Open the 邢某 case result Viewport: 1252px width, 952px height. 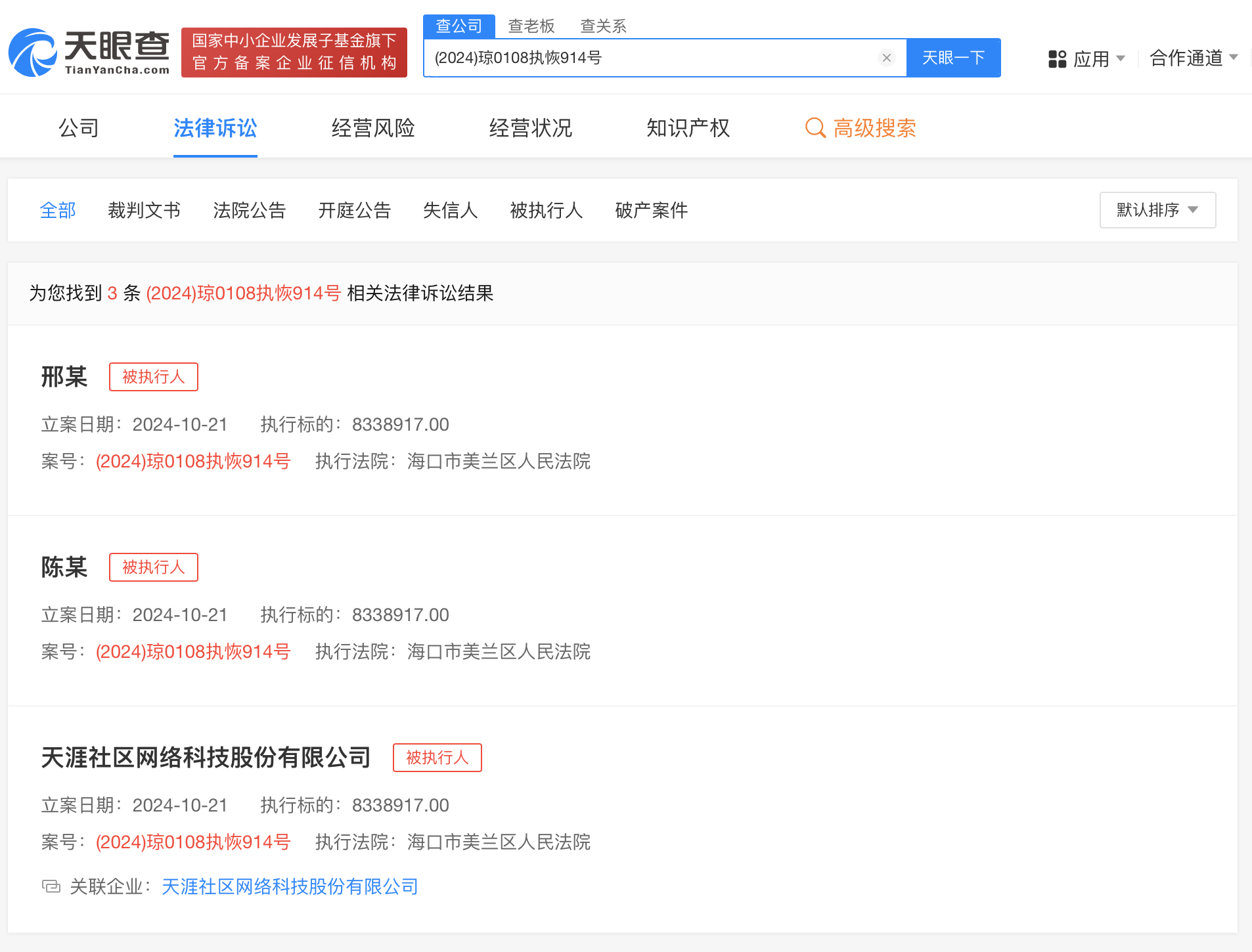pos(64,377)
